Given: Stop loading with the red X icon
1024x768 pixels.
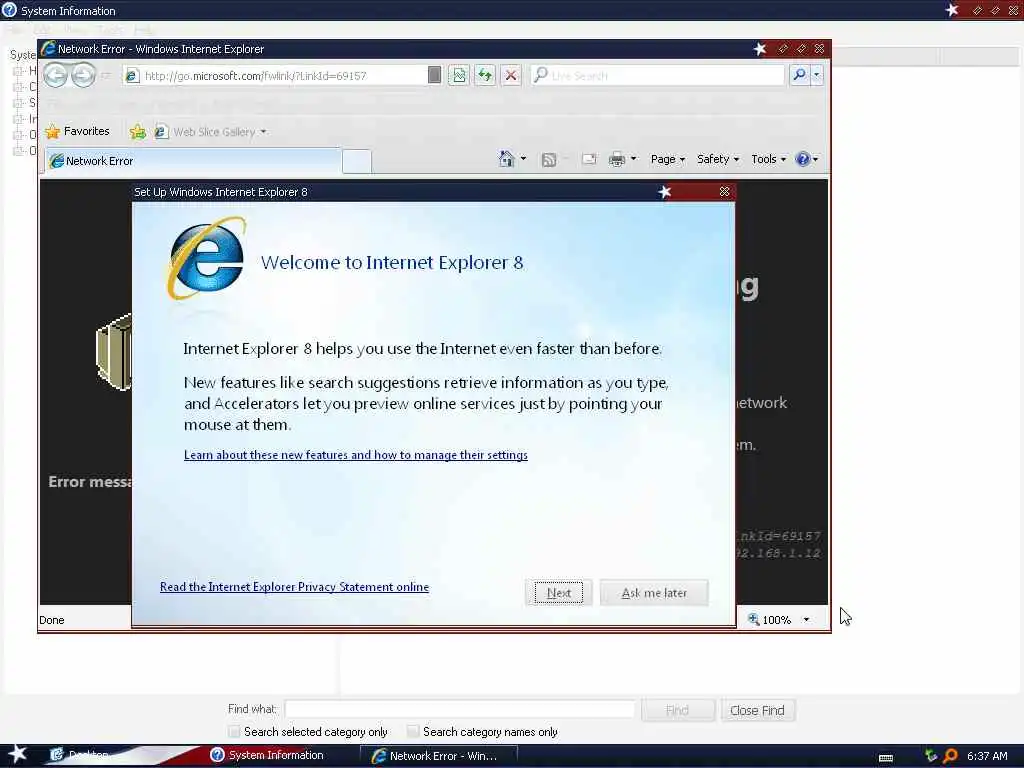Looking at the screenshot, I should (511, 75).
